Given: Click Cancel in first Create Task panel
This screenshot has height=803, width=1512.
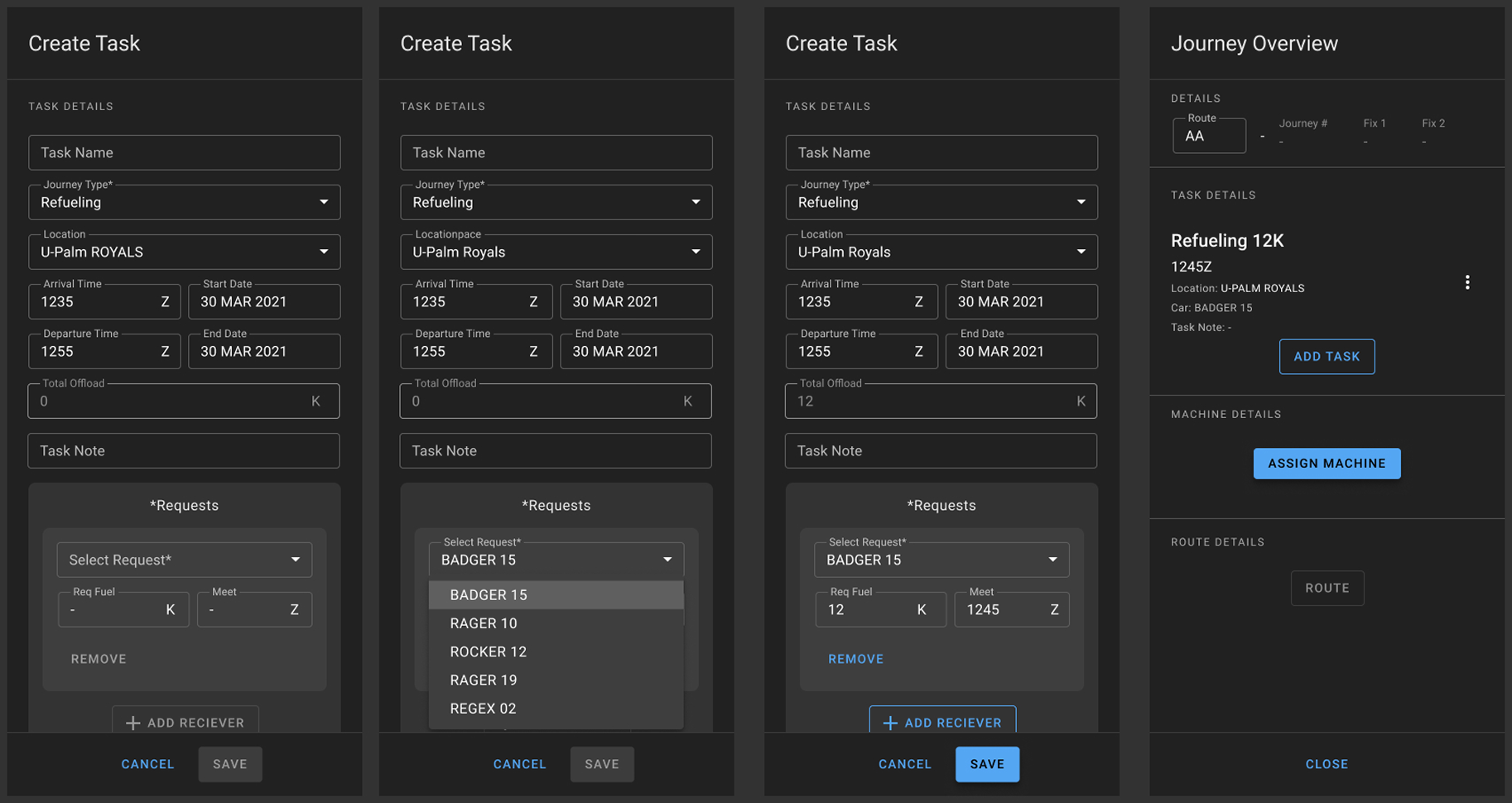Looking at the screenshot, I should (147, 764).
